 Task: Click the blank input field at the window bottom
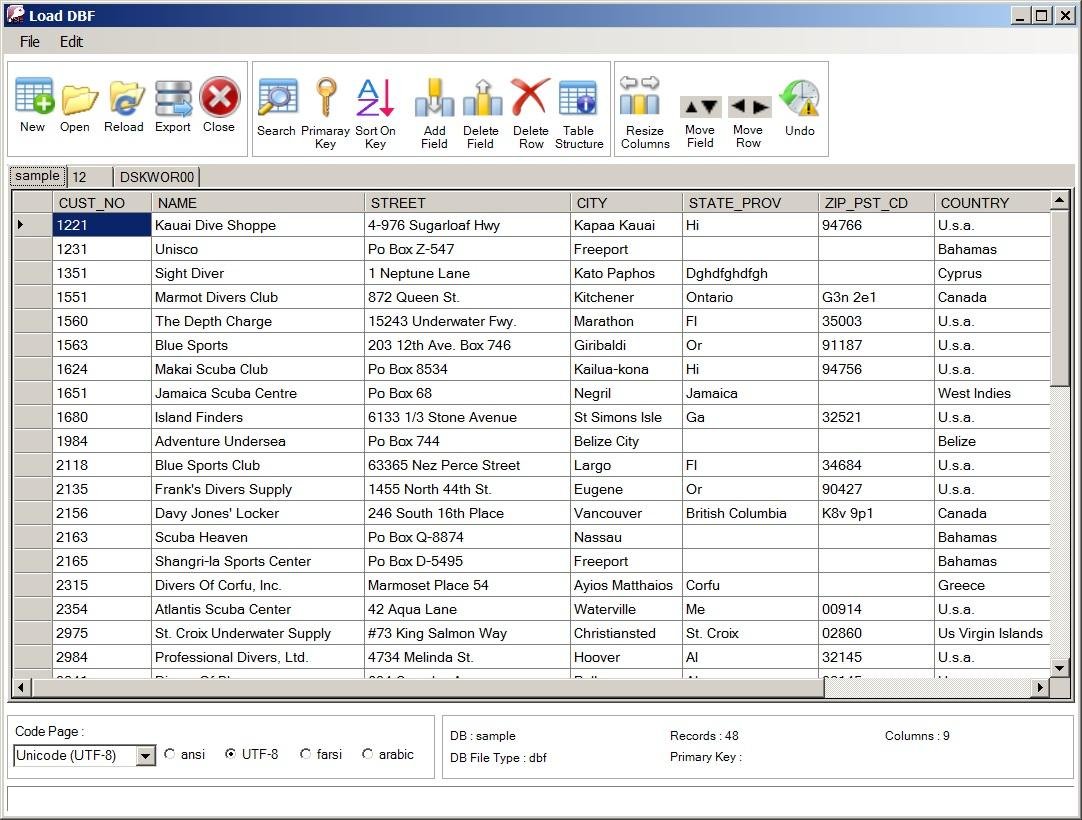(x=540, y=799)
